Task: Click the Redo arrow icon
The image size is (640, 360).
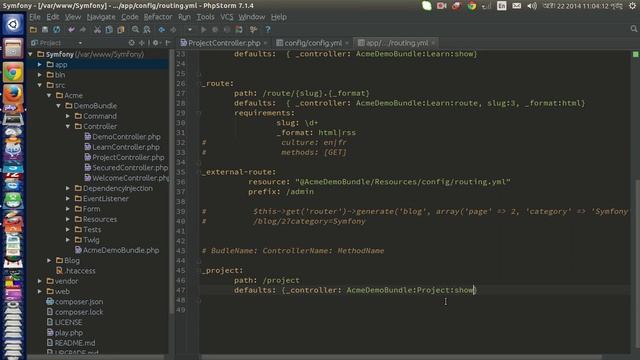Action: pos(83,29)
